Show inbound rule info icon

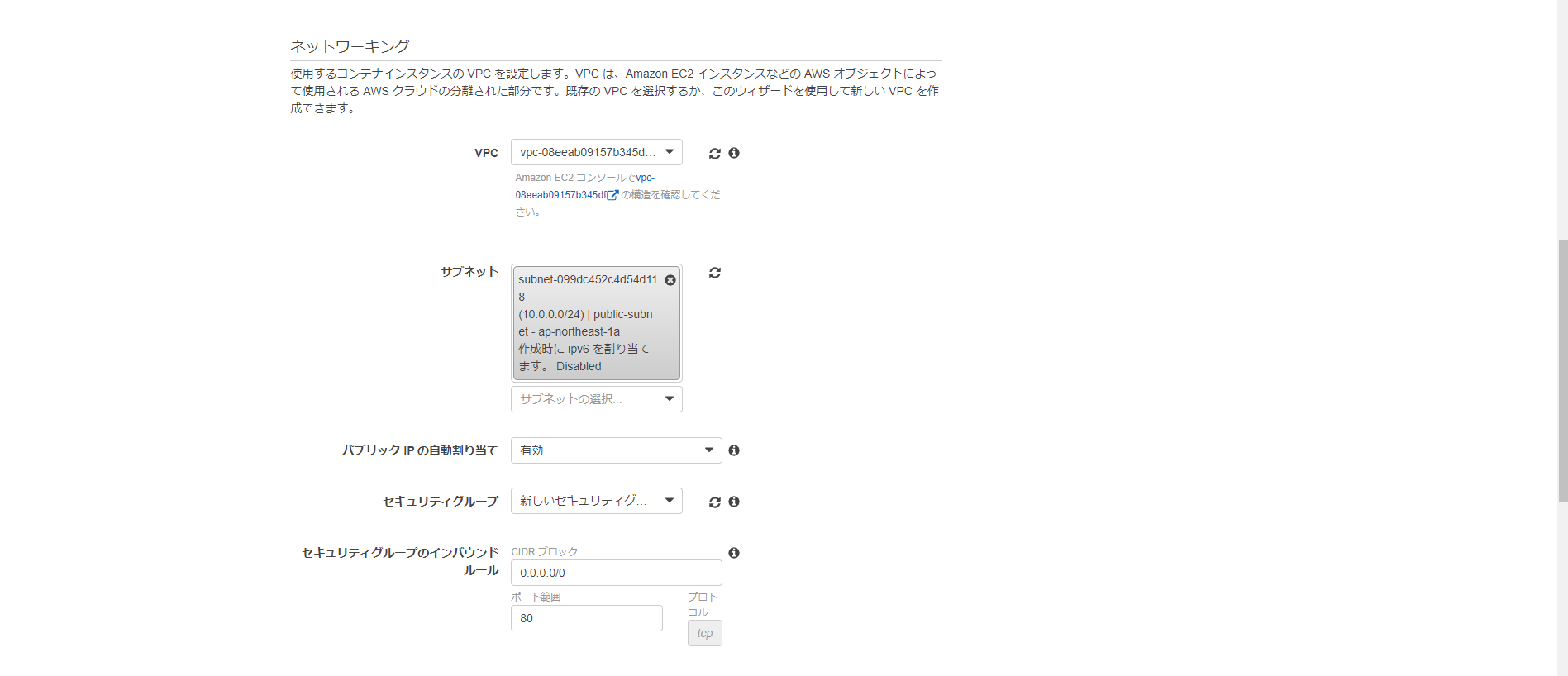click(734, 553)
